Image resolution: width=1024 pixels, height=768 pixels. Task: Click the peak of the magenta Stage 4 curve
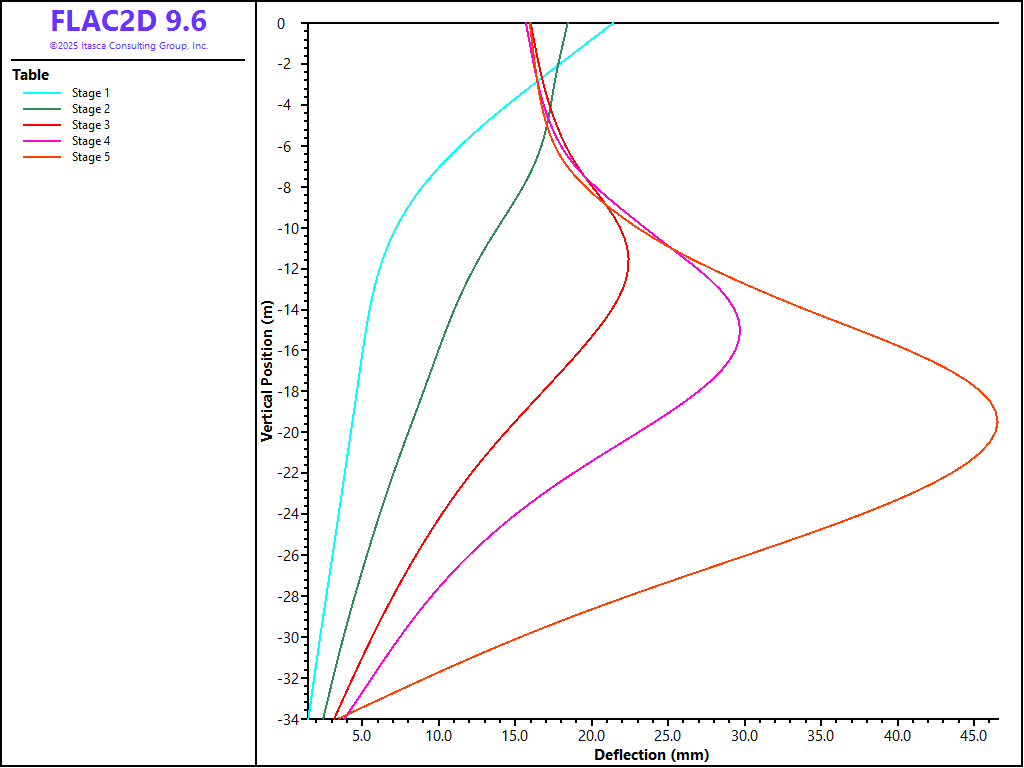click(740, 331)
